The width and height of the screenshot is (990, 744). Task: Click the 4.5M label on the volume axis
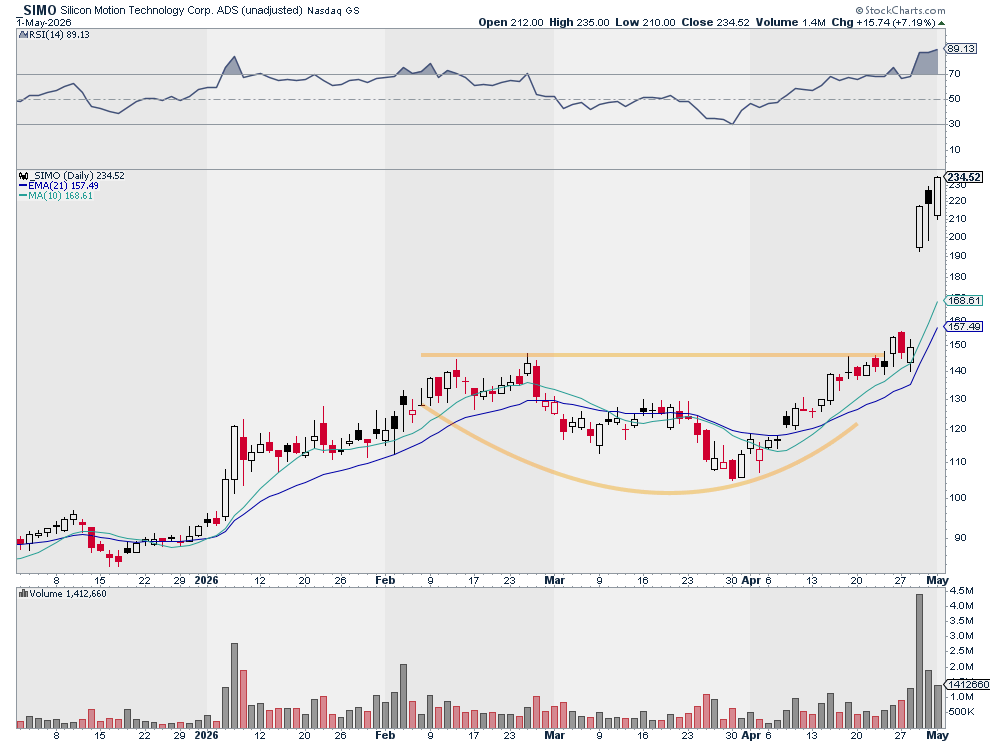961,591
